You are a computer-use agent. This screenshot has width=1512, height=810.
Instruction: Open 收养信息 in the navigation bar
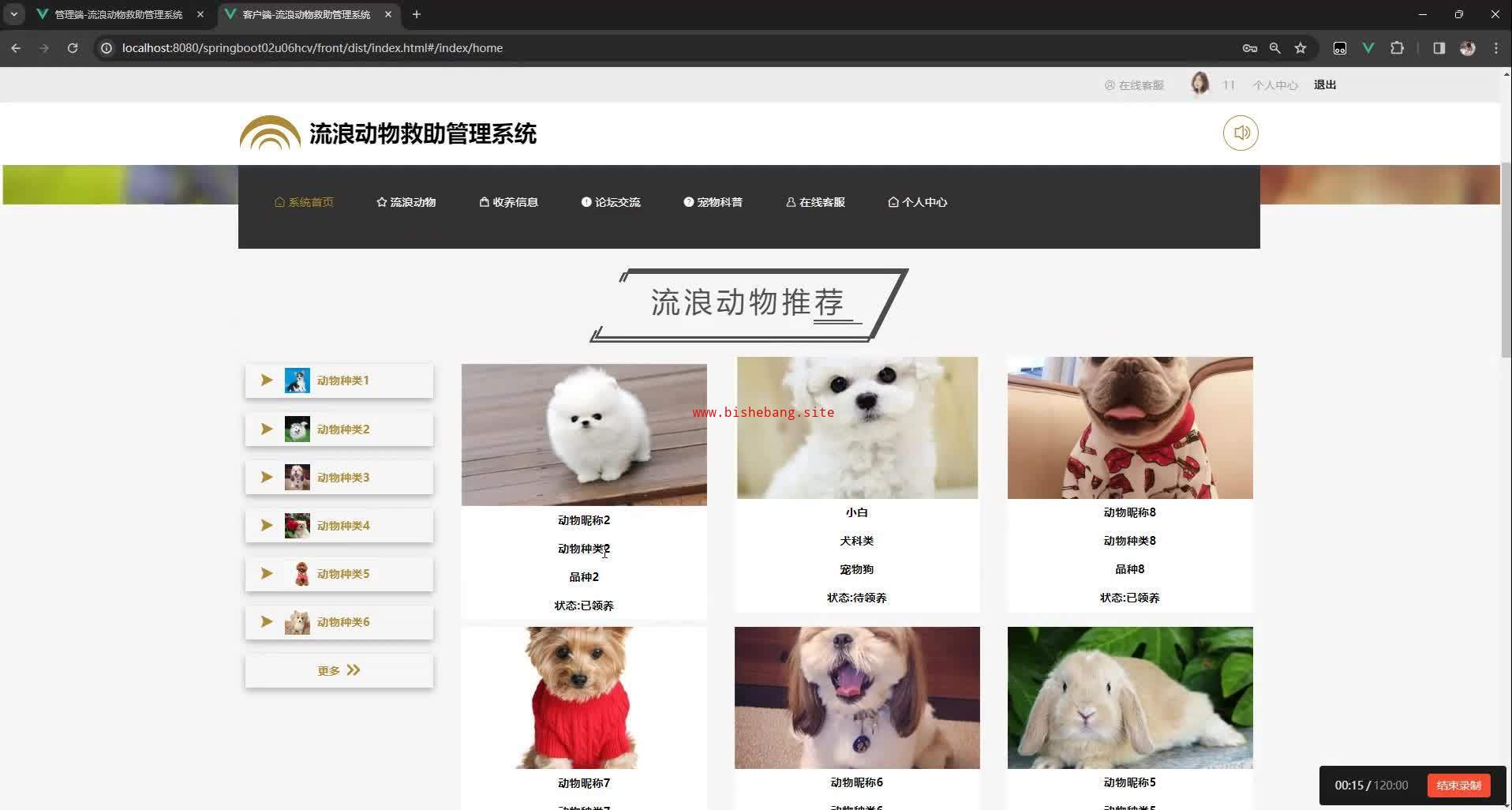click(x=508, y=202)
